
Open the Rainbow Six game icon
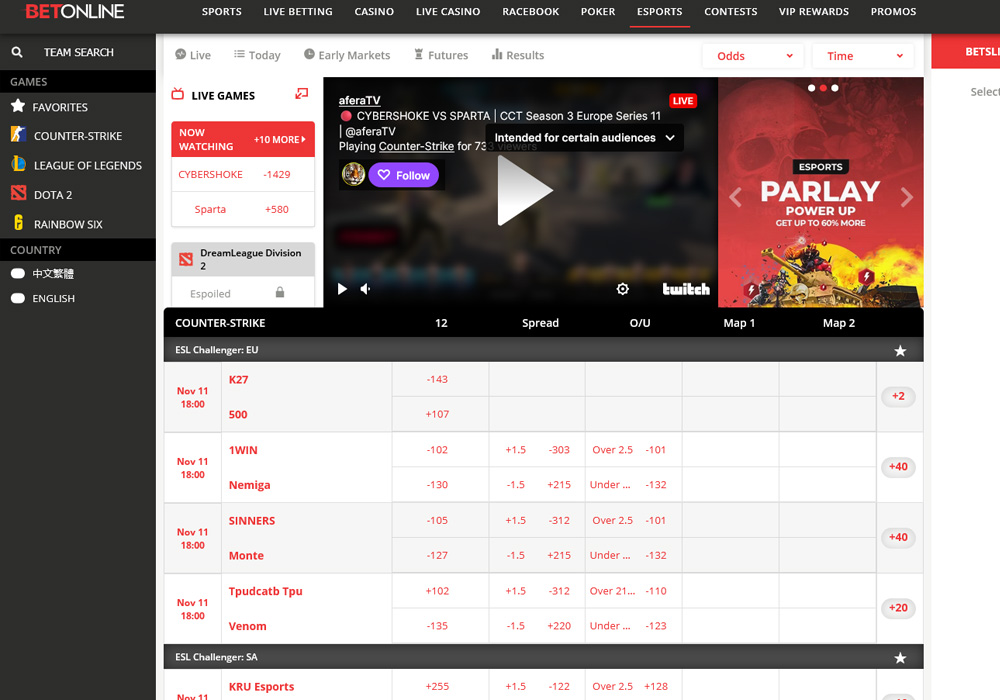pos(16,223)
